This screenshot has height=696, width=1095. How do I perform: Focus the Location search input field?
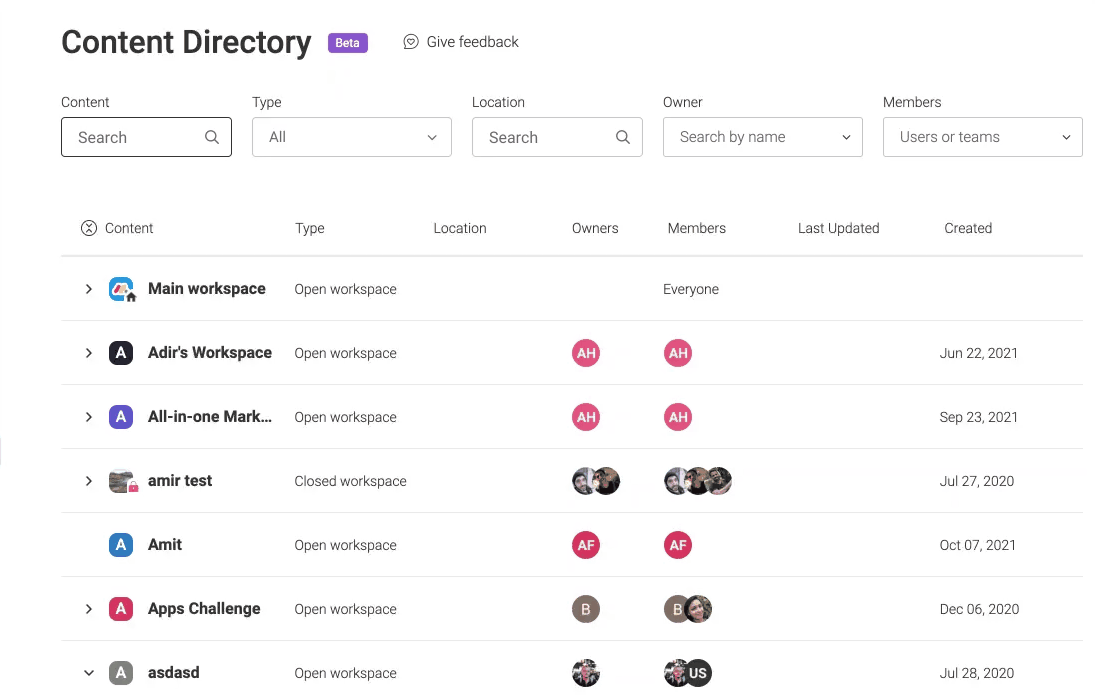(x=557, y=137)
